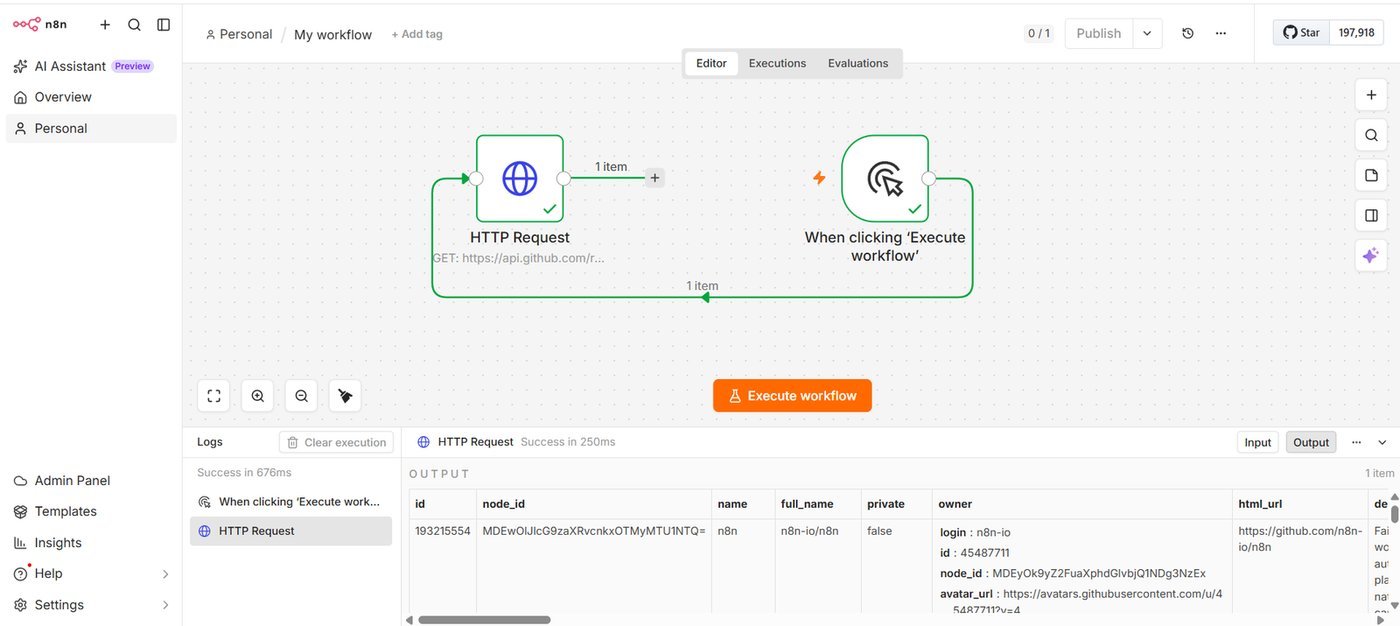Image resolution: width=1400 pixels, height=626 pixels.
Task: Select the Editor tab
Action: tap(711, 63)
